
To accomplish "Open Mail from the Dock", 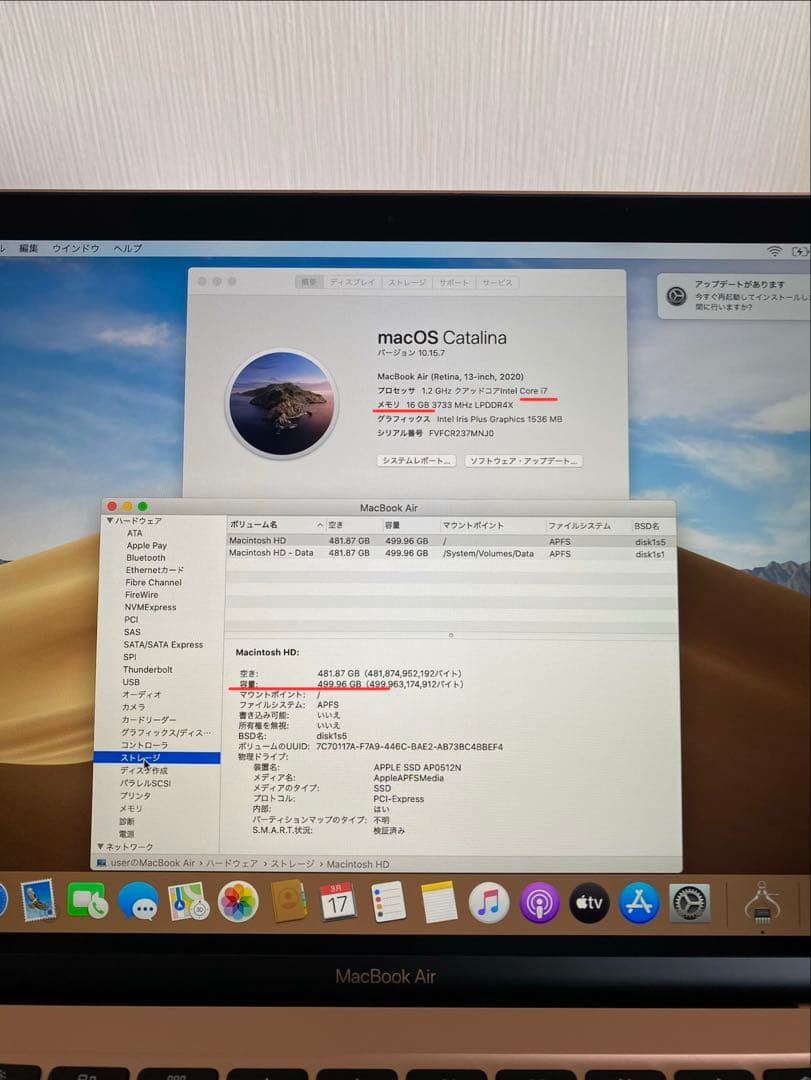I will pyautogui.click(x=38, y=903).
